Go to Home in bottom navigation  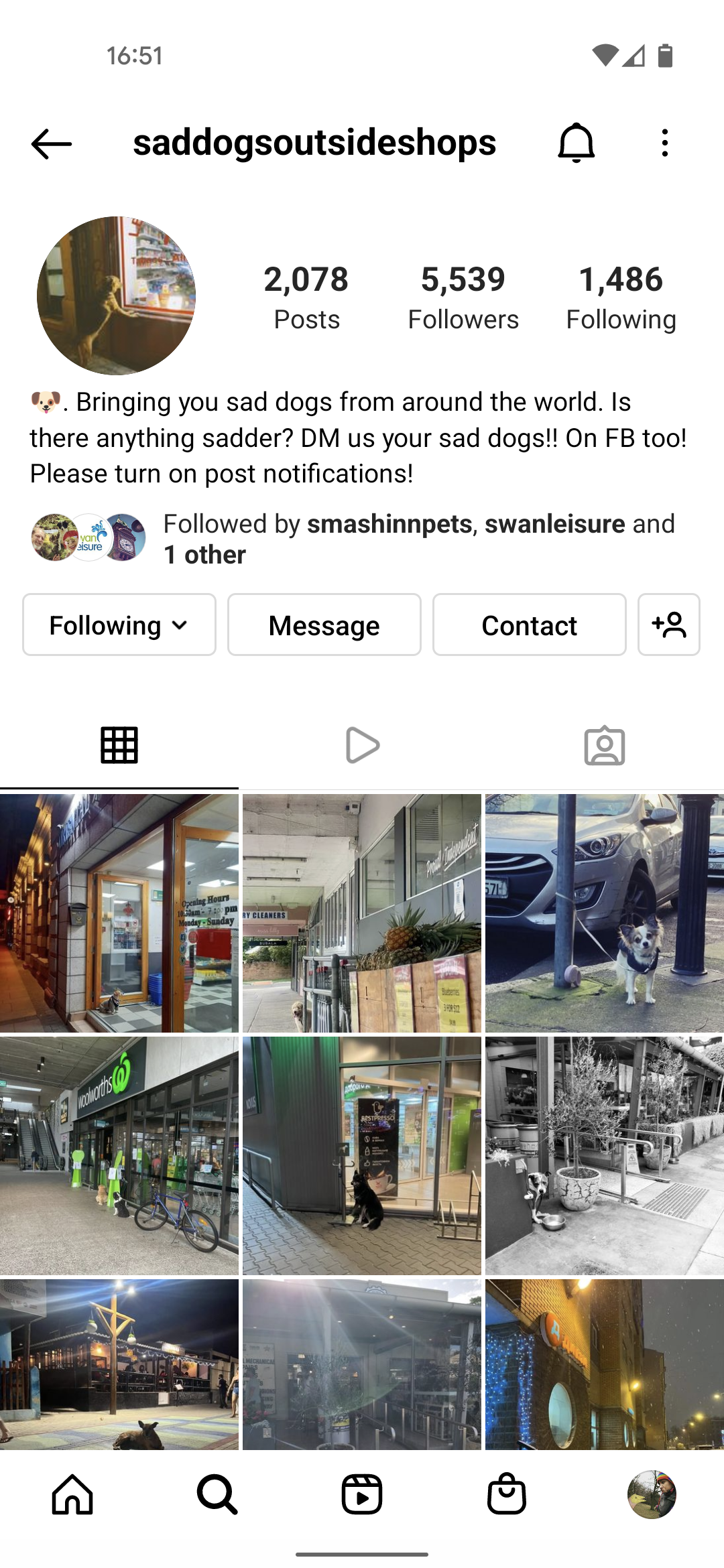(72, 1494)
